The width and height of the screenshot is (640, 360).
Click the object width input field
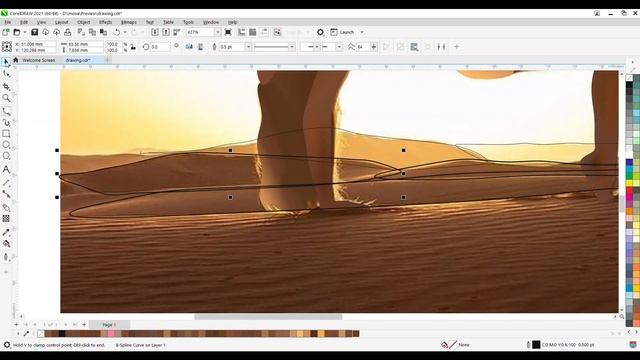tap(85, 44)
